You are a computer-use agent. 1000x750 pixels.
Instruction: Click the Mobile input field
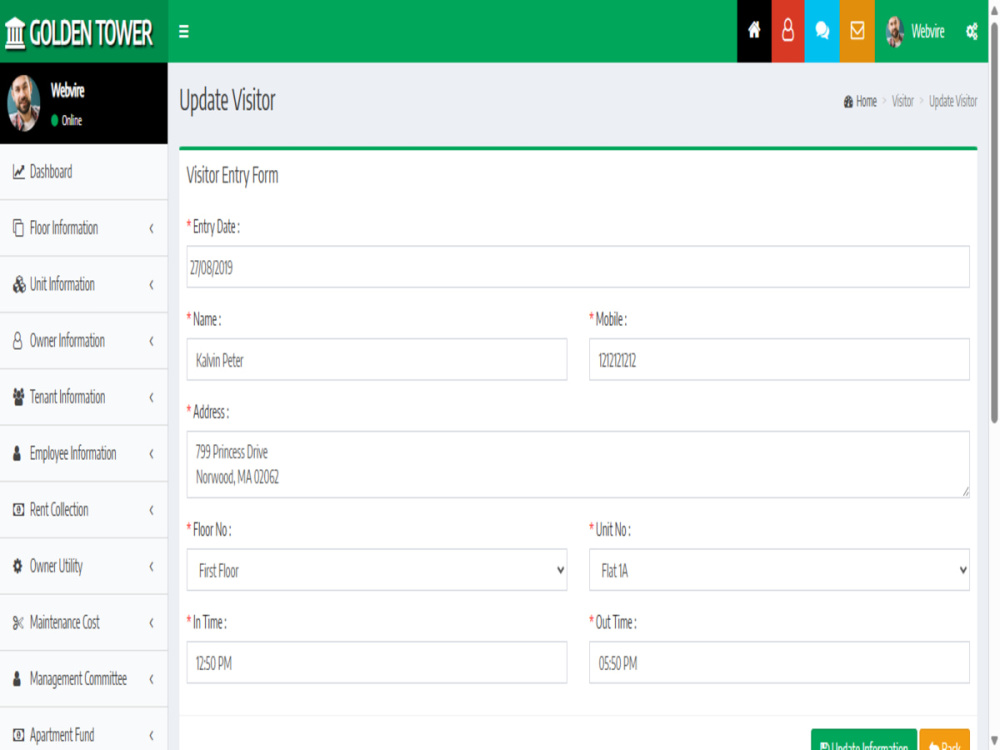pyautogui.click(x=779, y=360)
